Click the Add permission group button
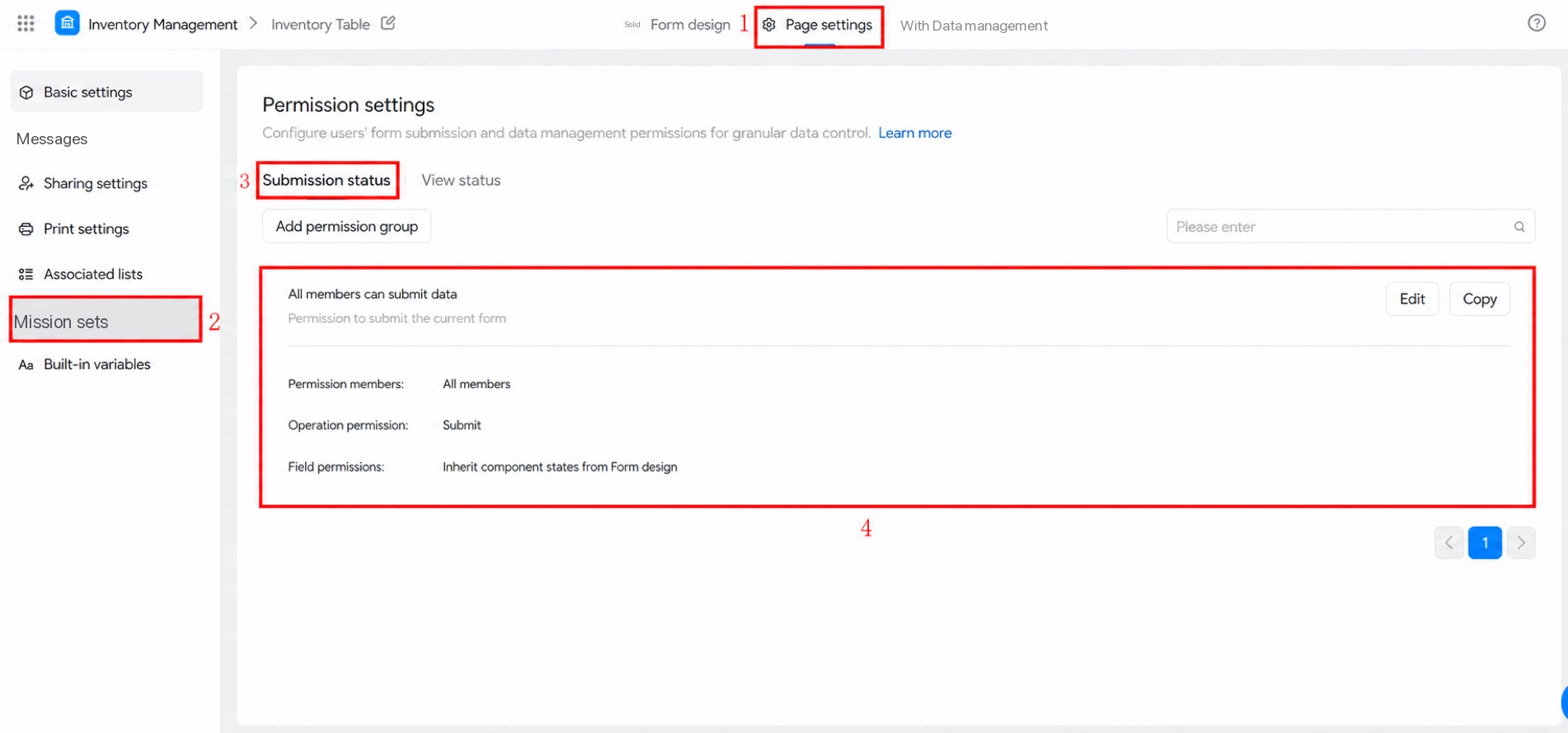The height and width of the screenshot is (733, 1568). (346, 226)
